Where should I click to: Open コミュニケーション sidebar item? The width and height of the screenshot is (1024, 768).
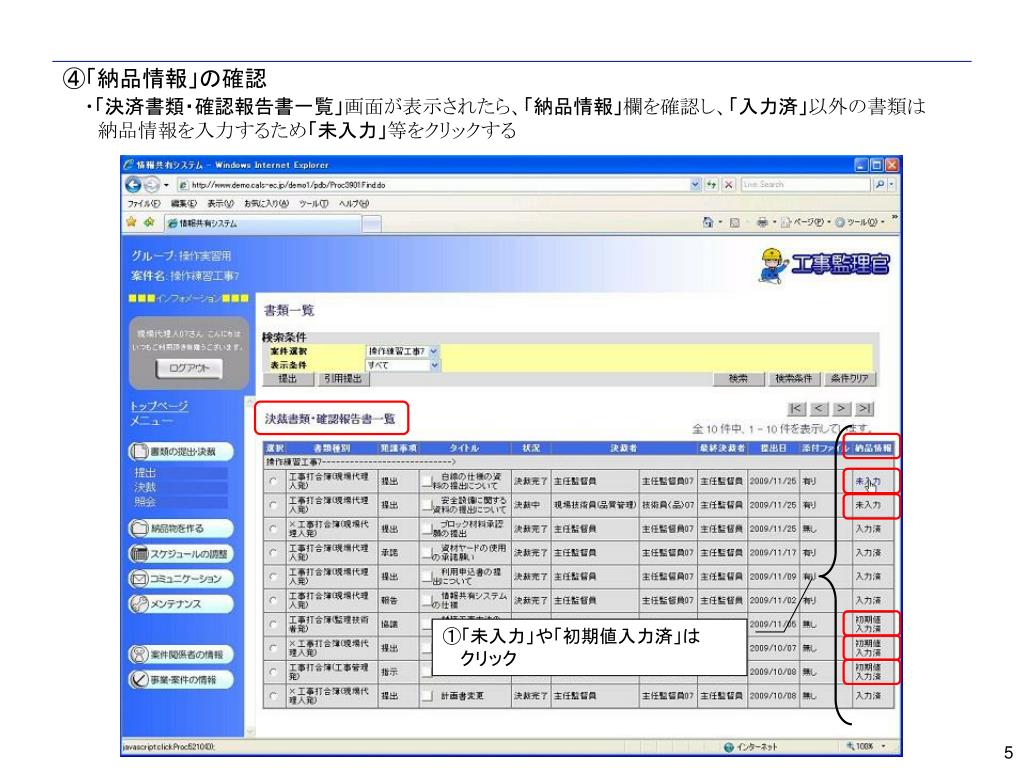click(x=181, y=579)
